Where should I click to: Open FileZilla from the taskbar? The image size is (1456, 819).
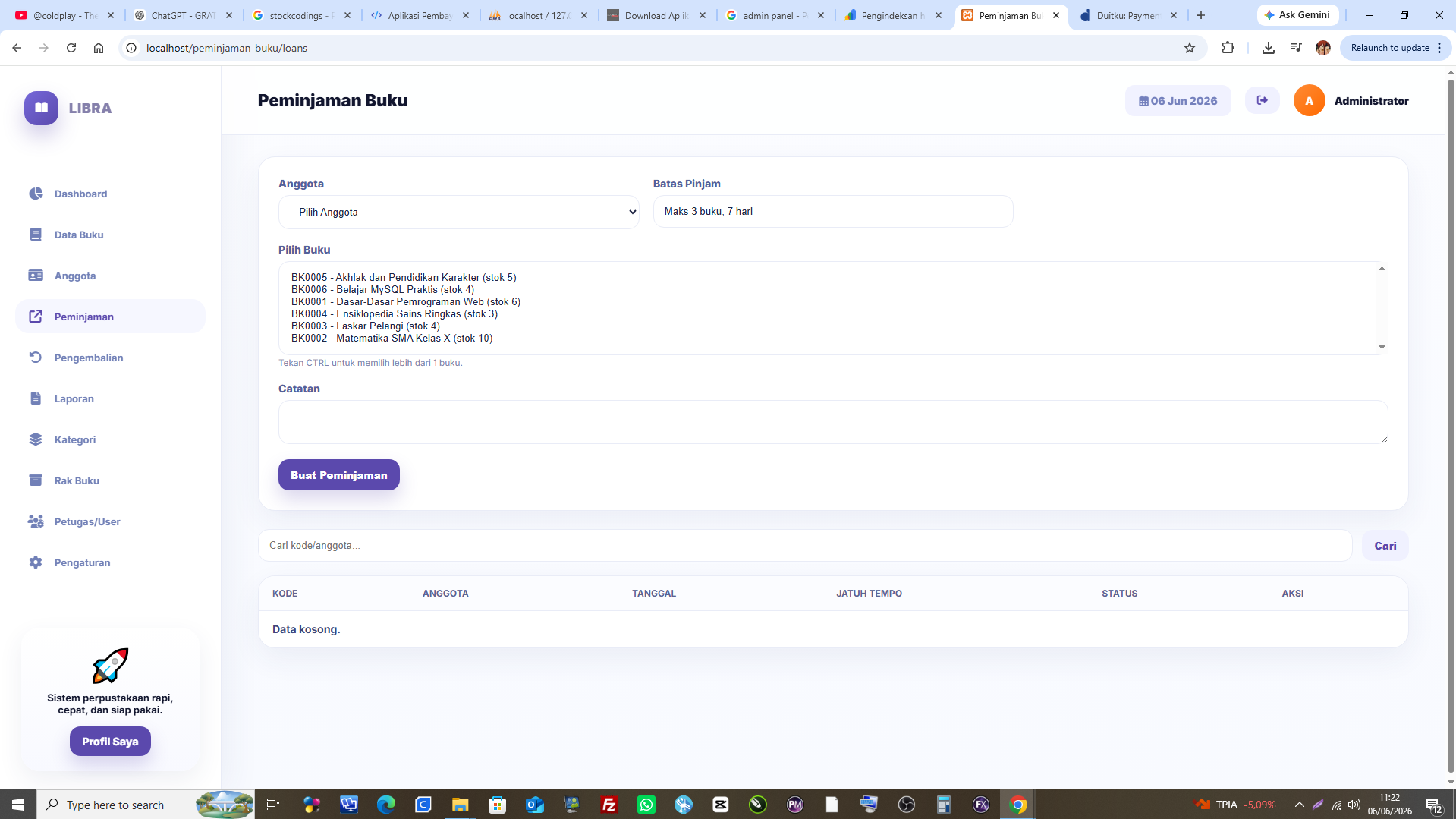coord(609,804)
